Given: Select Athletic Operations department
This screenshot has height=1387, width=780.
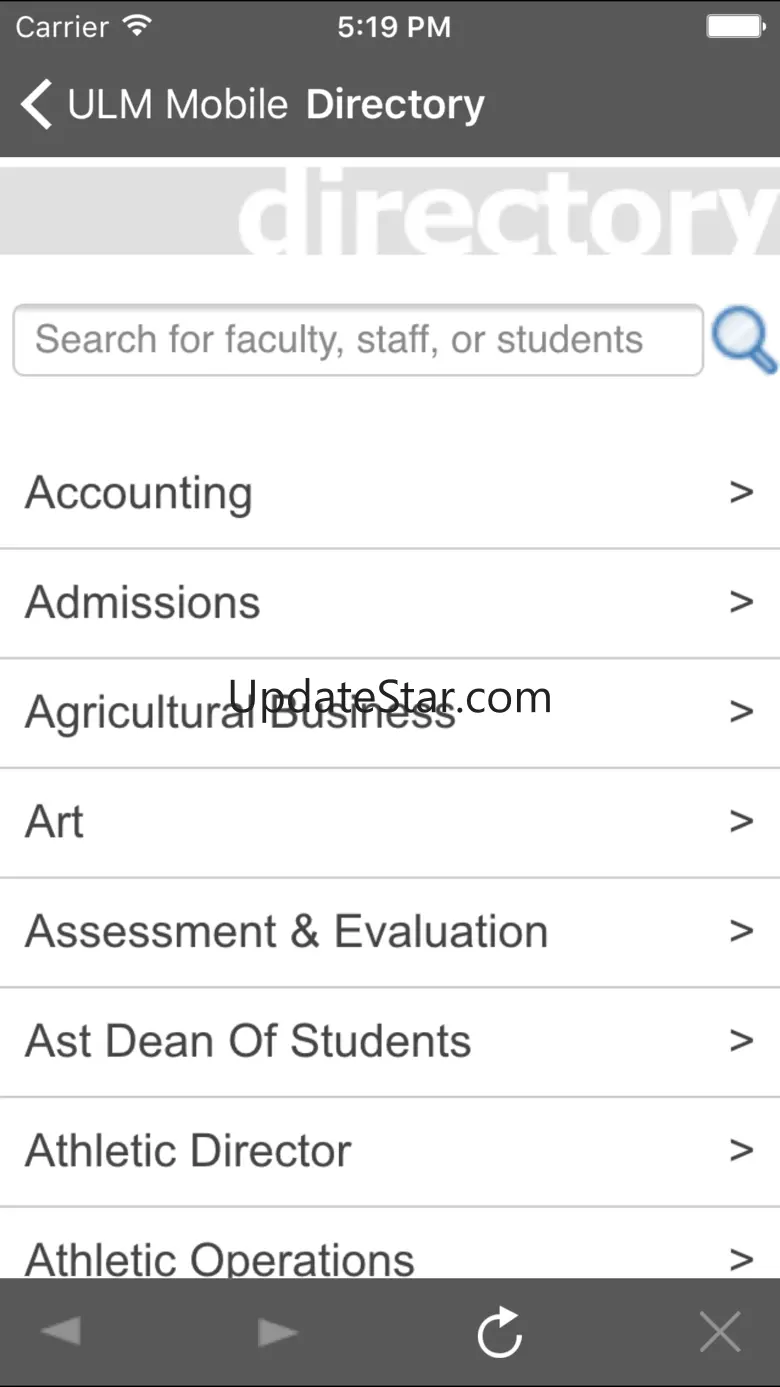Looking at the screenshot, I should click(220, 1258).
